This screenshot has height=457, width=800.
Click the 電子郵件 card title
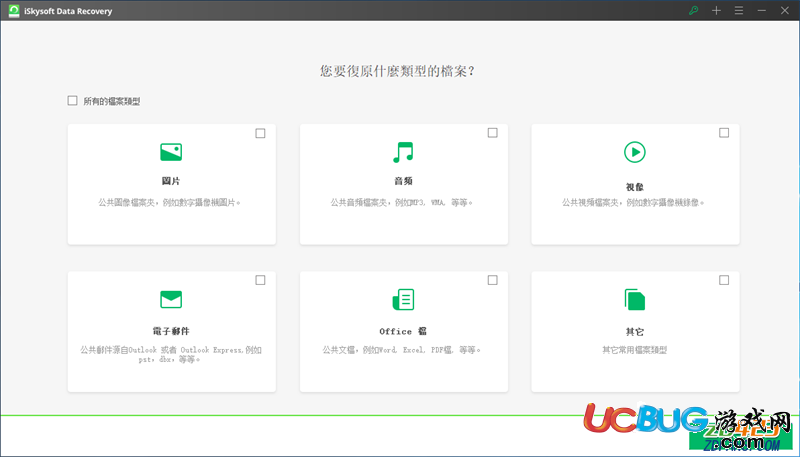point(171,331)
